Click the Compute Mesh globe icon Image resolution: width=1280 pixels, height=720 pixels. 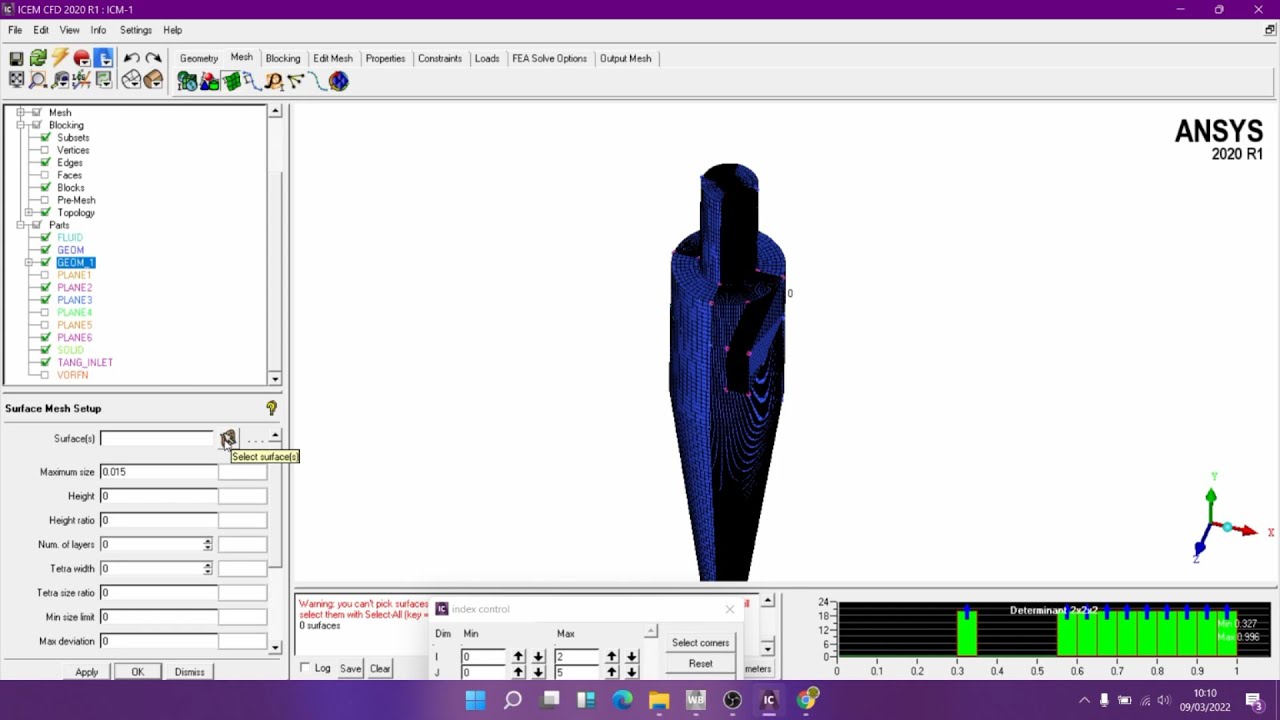click(339, 82)
